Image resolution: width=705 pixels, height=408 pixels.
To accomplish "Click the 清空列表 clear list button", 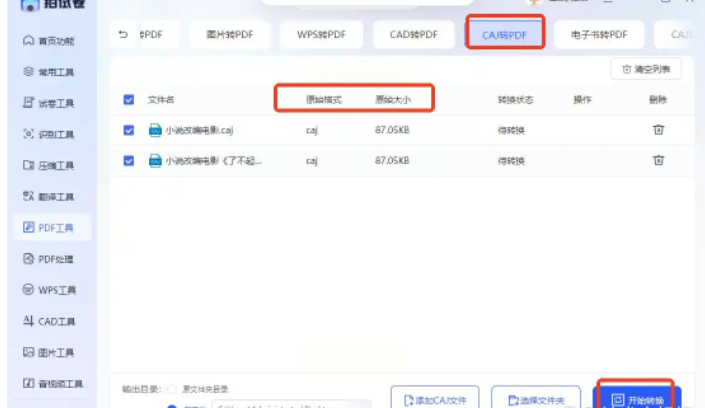I will [x=646, y=69].
